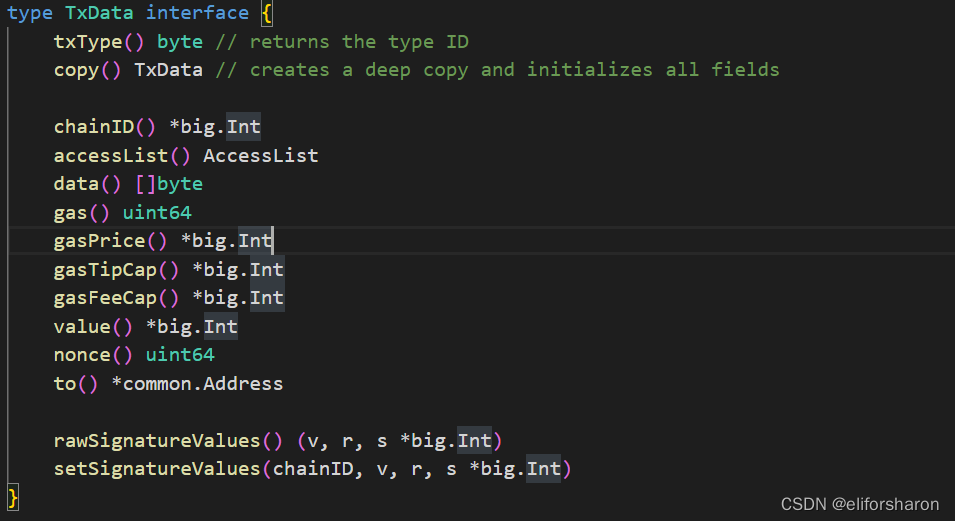Click the setSignatureValues method name
The image size is (955, 521).
pyautogui.click(x=157, y=469)
